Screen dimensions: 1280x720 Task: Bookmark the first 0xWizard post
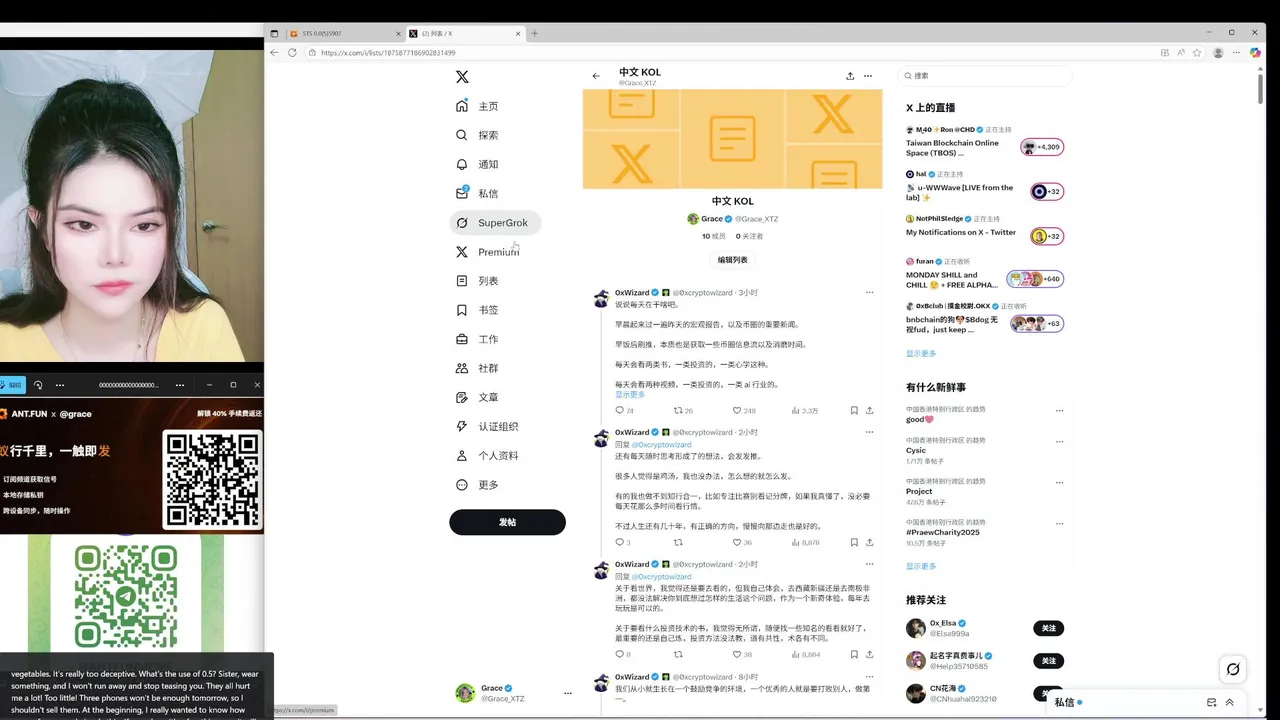(854, 410)
